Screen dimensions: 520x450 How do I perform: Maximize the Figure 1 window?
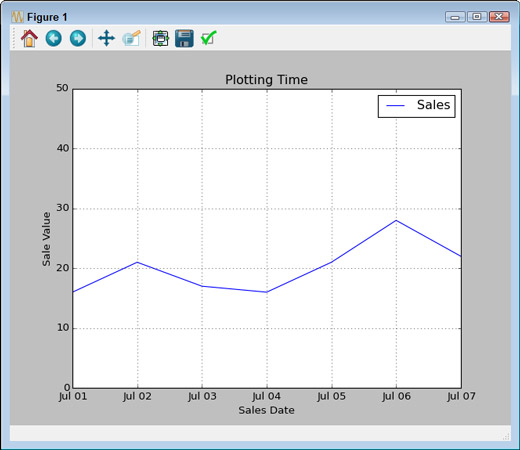477,17
